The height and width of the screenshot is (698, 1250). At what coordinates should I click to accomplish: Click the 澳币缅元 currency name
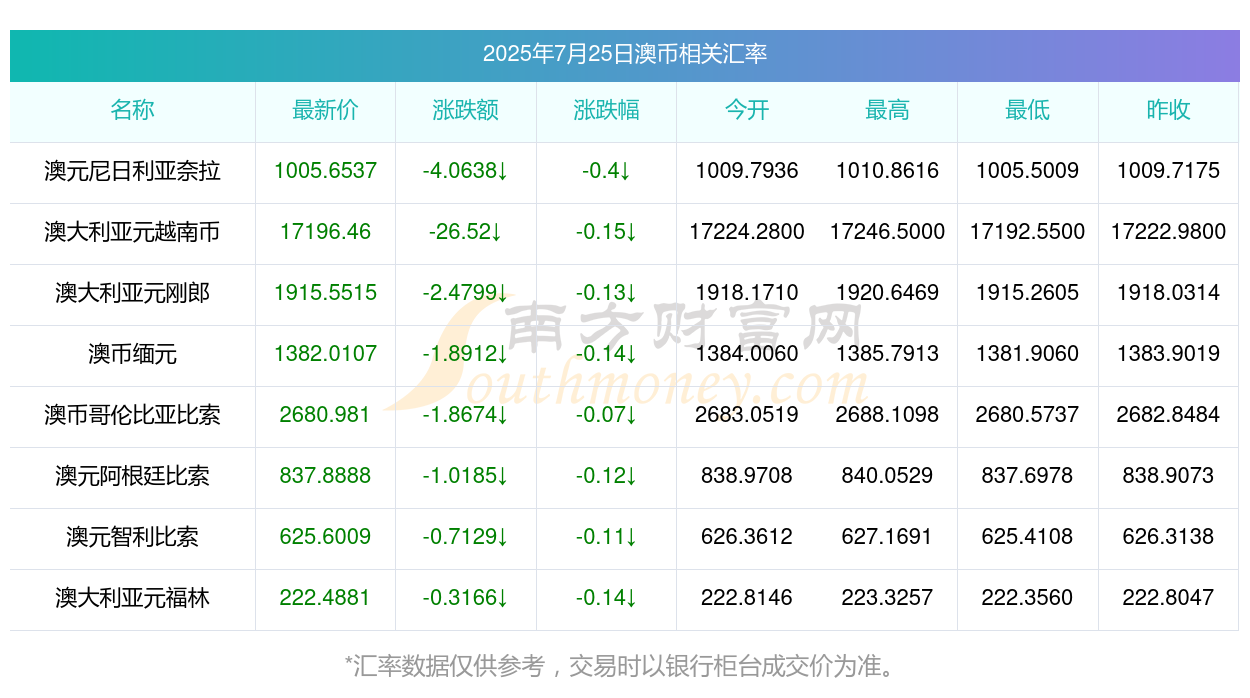point(132,354)
